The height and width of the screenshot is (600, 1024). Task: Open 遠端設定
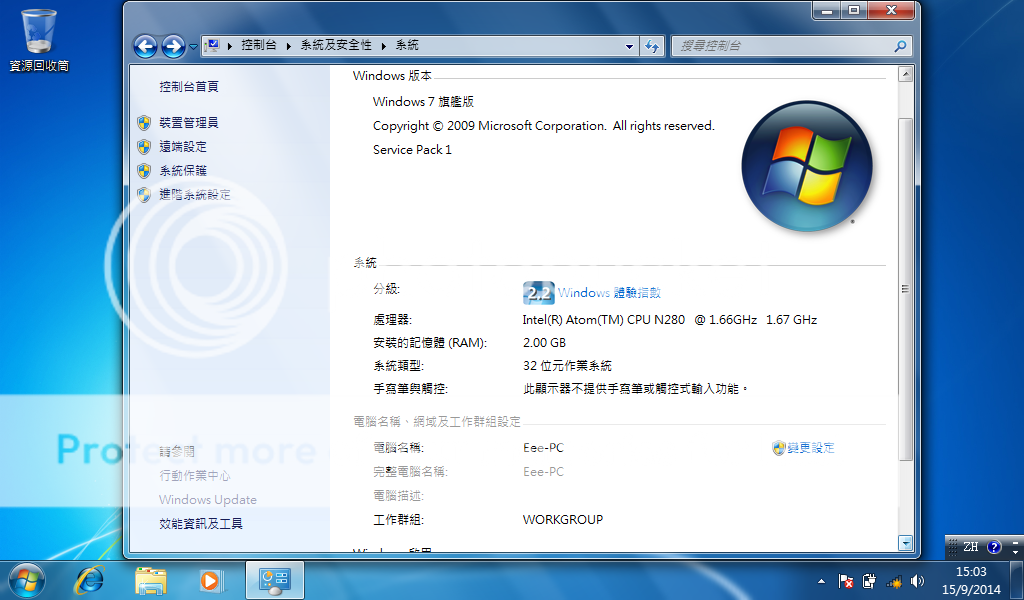(183, 147)
